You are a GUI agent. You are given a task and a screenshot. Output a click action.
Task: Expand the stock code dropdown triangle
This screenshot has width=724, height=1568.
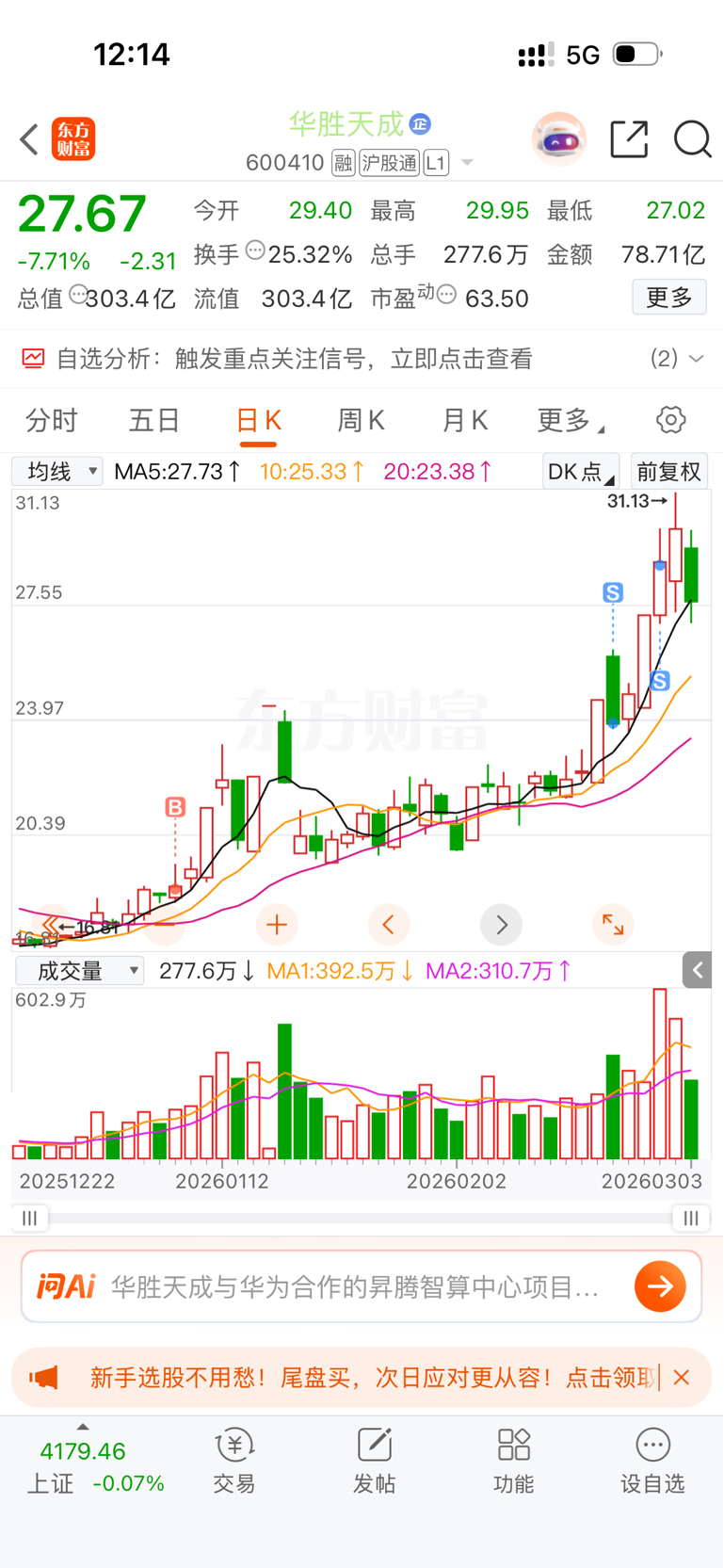point(467,164)
